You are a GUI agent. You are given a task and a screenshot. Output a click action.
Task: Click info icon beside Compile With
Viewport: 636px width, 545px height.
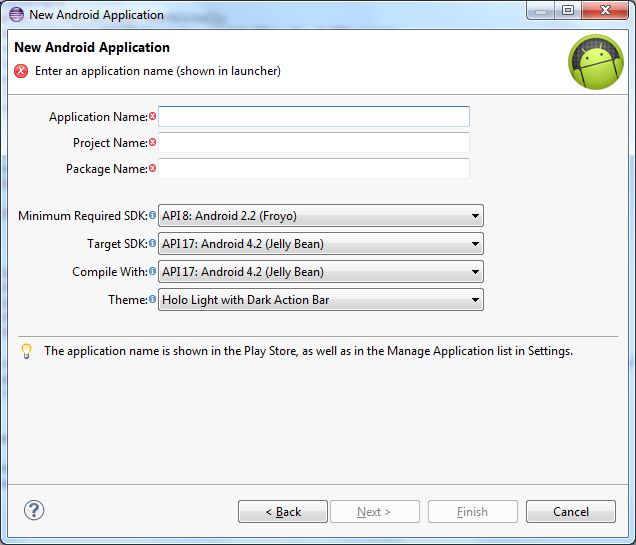click(152, 271)
